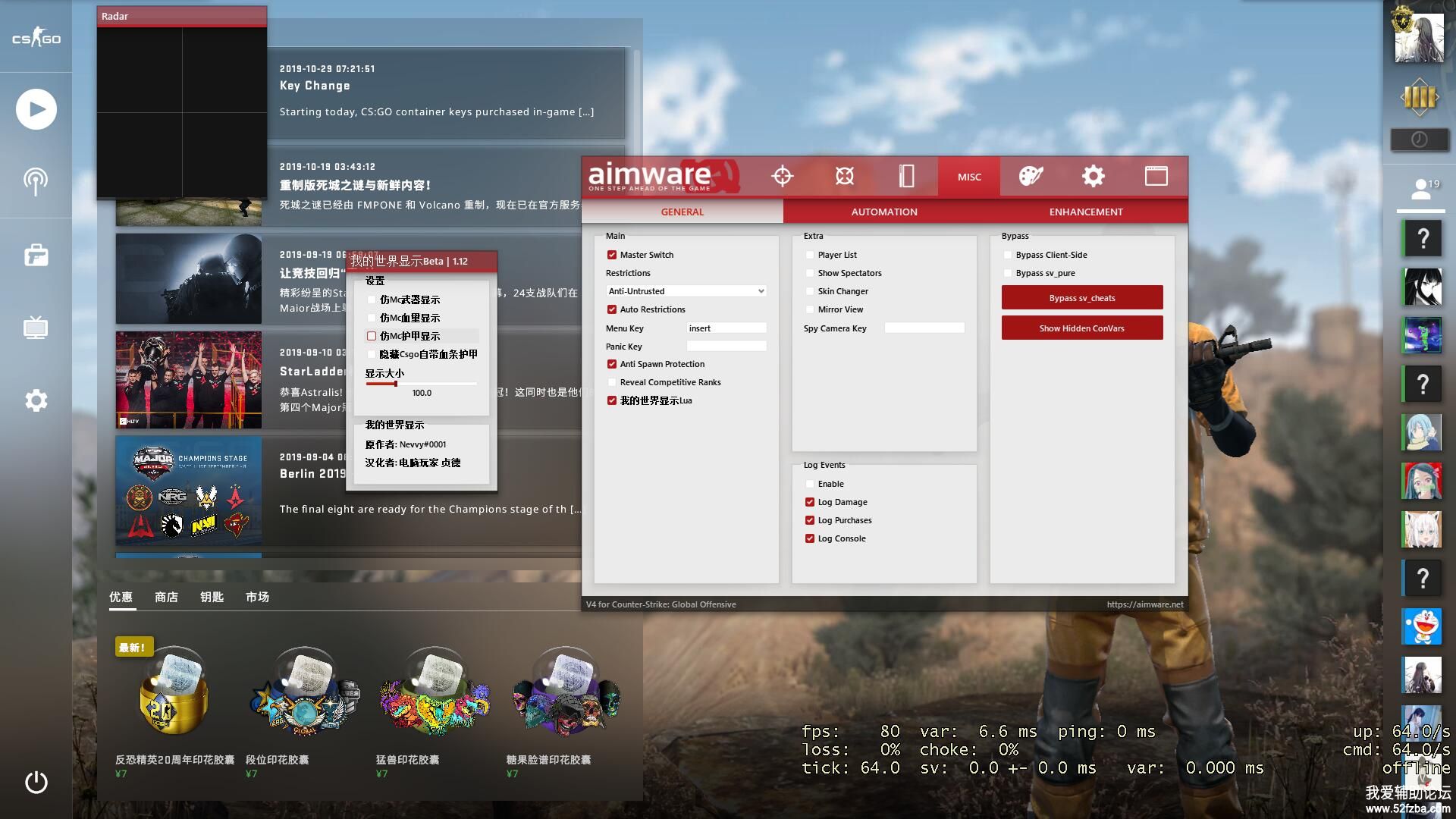Toggle the Master Switch checkbox
The image size is (1456, 819).
tap(612, 255)
